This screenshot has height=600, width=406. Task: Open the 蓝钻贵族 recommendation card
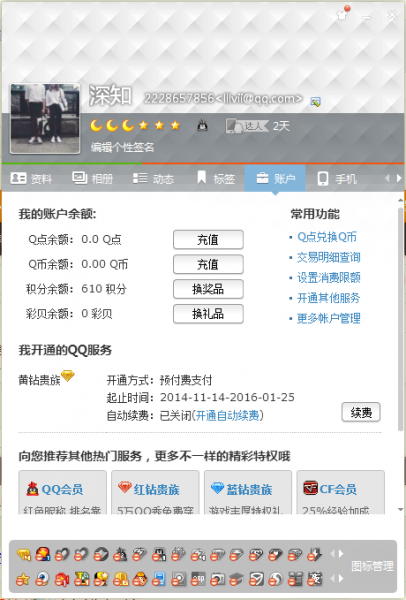(x=248, y=492)
